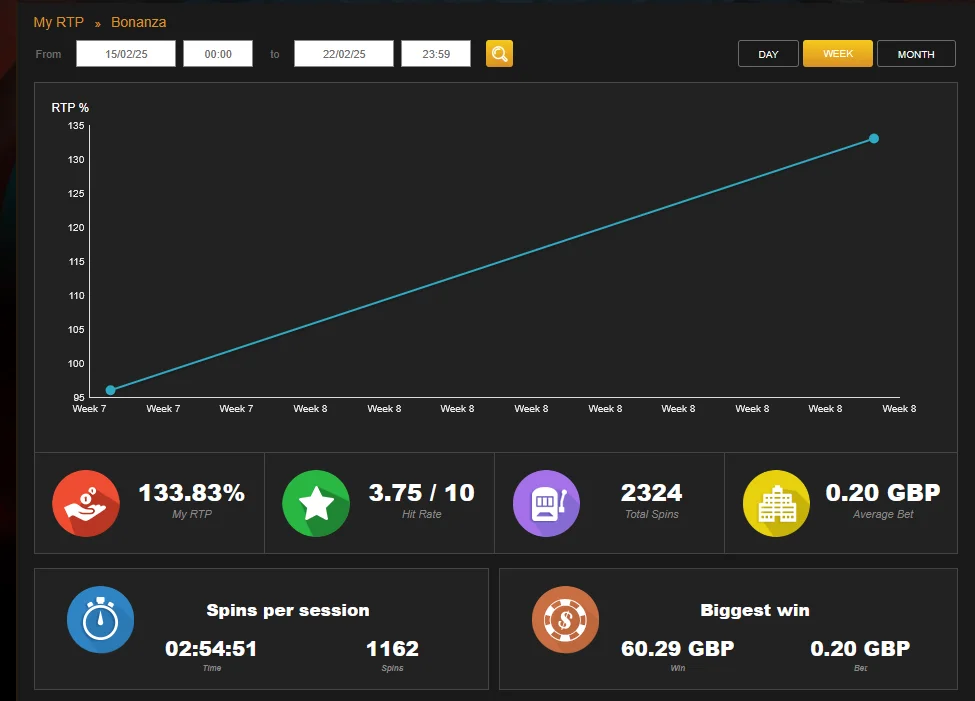Click the yellow Average Bet building icon
Image resolution: width=975 pixels, height=701 pixels.
tap(777, 503)
